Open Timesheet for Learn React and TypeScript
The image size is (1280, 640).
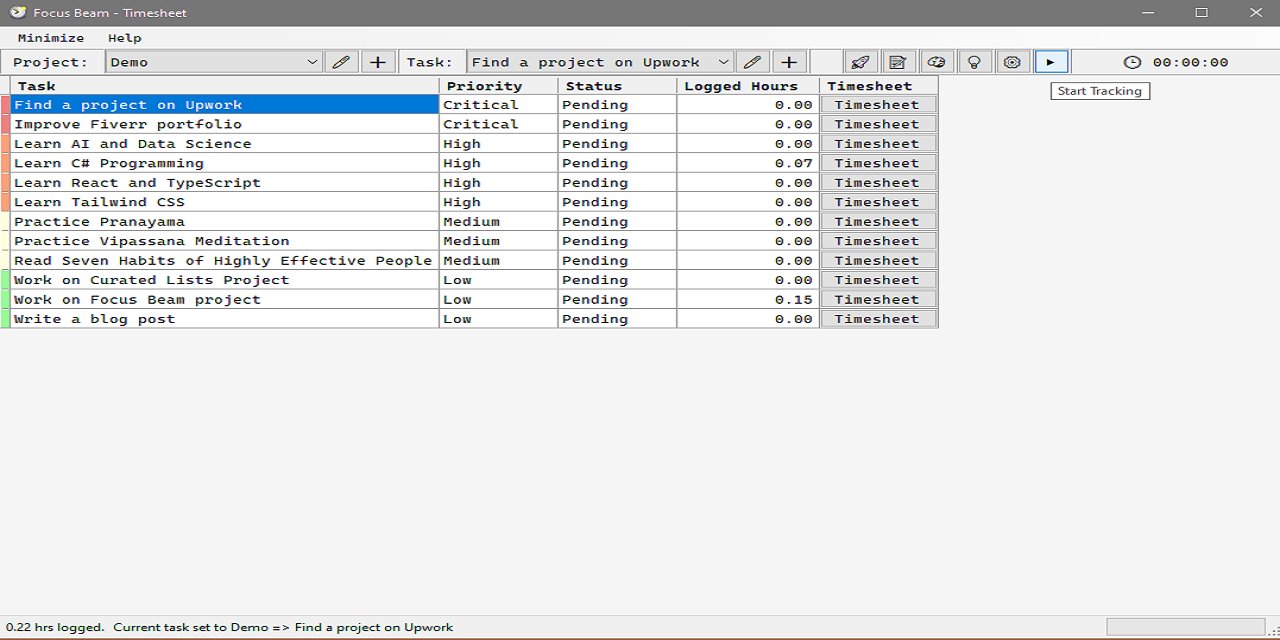point(878,183)
